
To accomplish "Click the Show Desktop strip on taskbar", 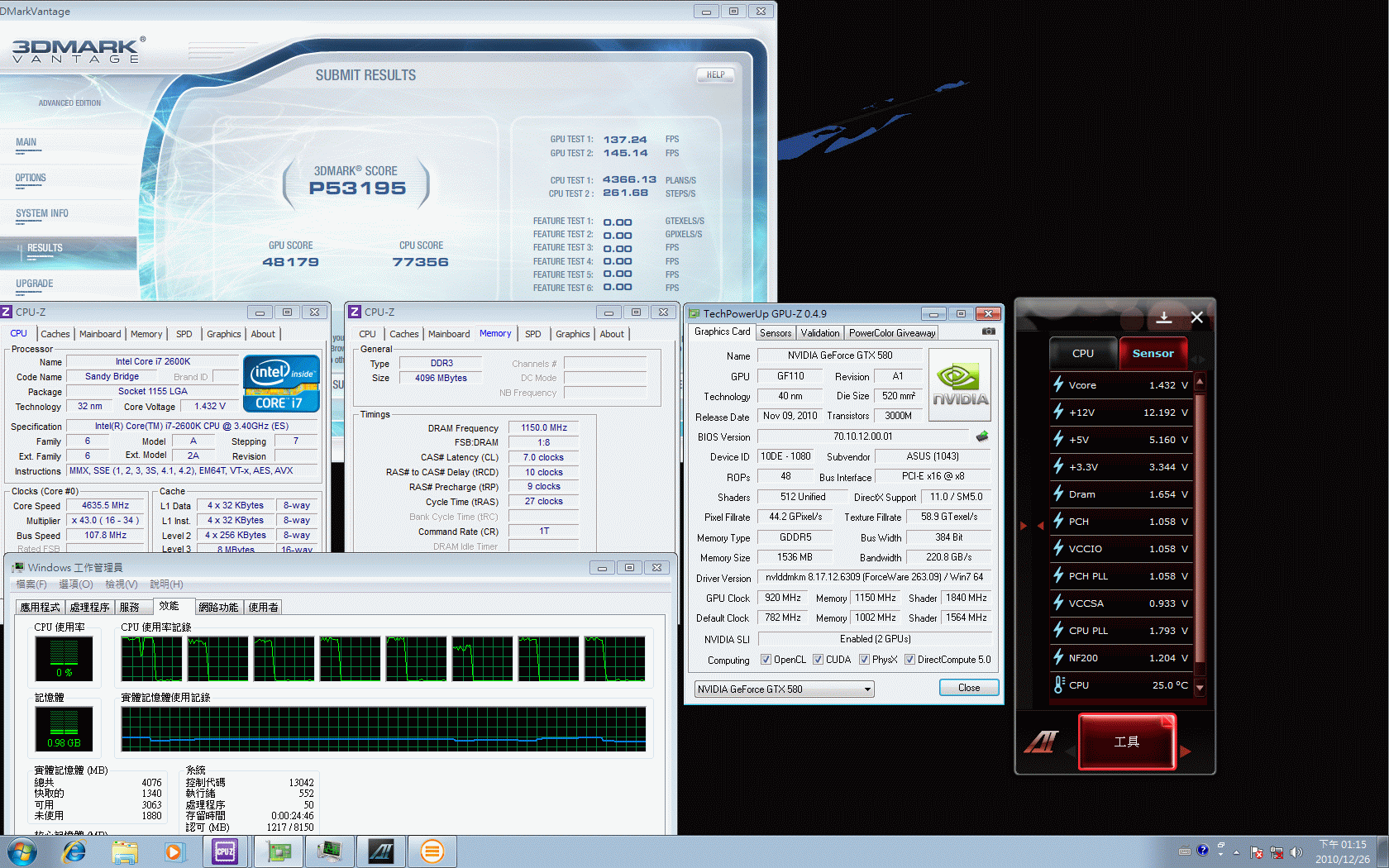I will (x=1382, y=851).
